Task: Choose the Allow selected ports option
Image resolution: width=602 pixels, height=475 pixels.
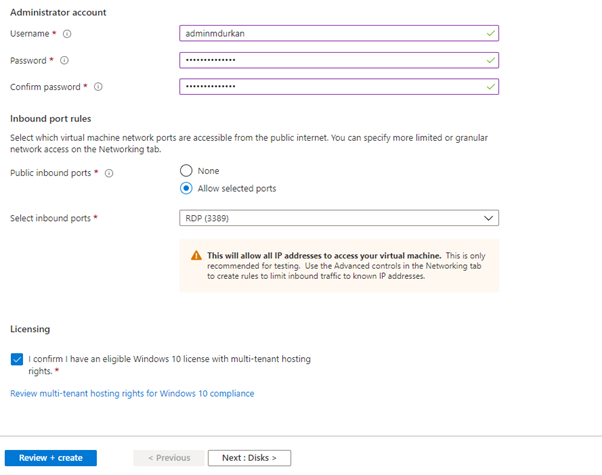Action: (186, 188)
